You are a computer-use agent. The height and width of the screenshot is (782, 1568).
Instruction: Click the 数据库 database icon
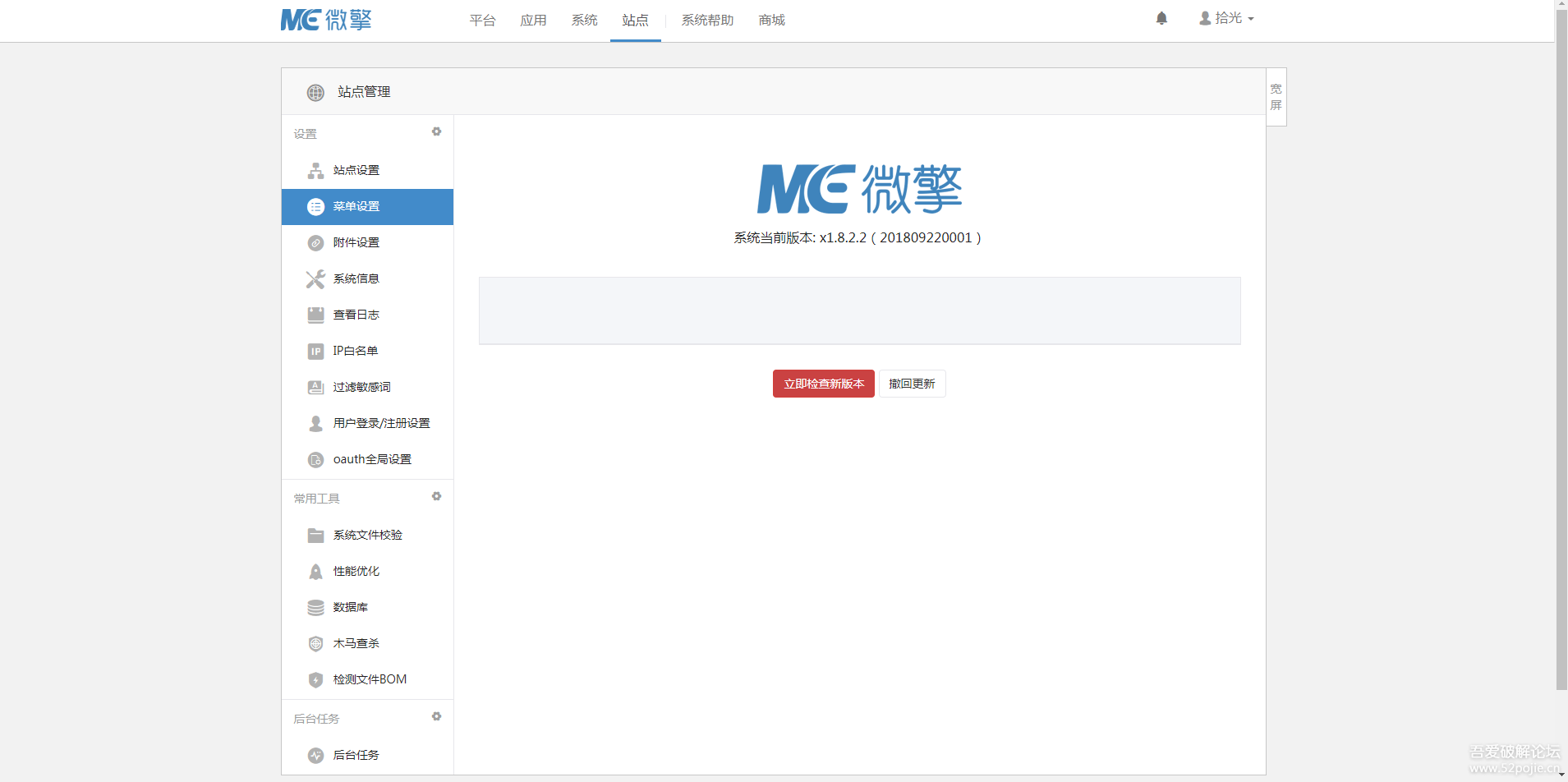click(x=315, y=608)
